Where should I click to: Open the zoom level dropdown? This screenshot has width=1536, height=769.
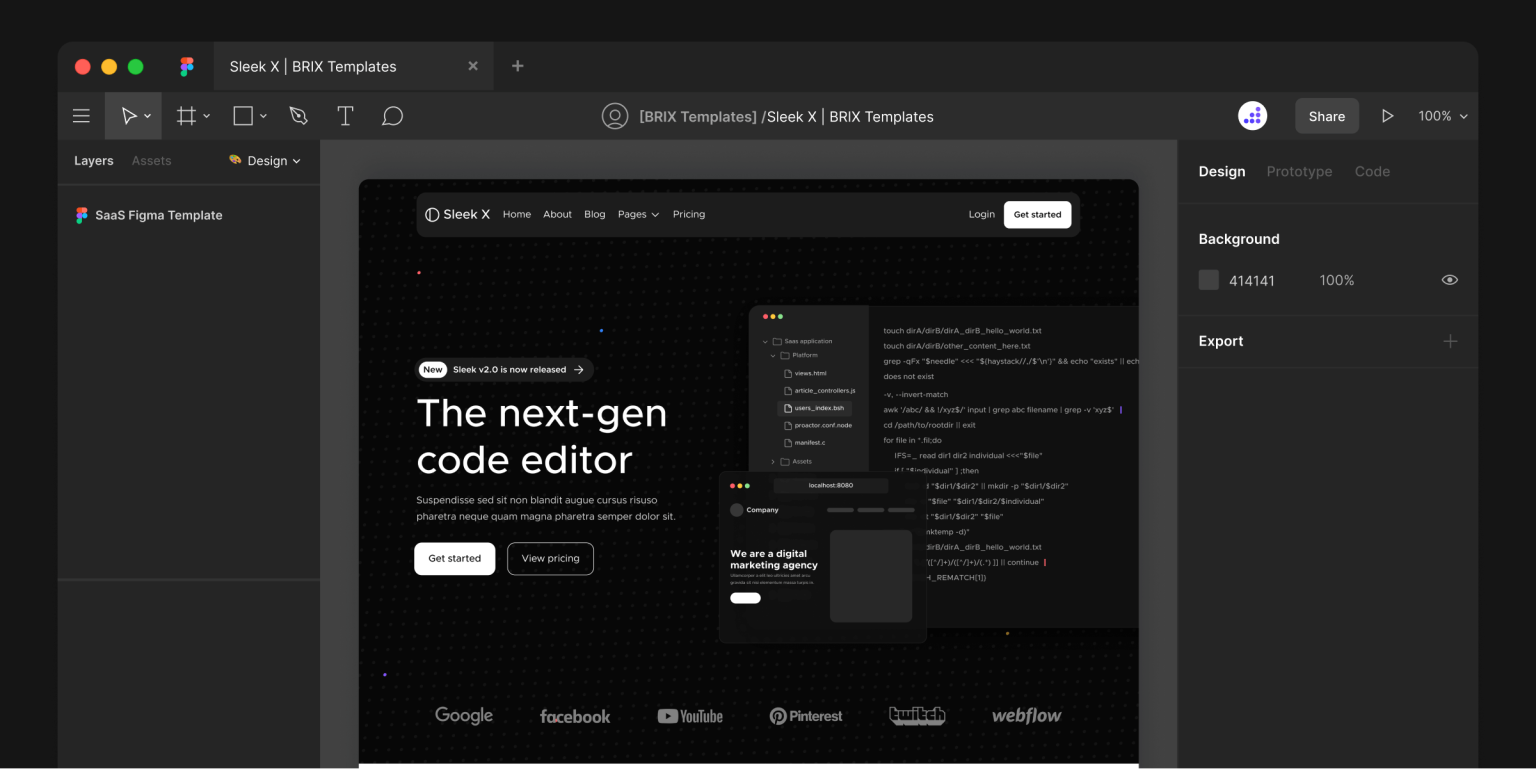(1443, 115)
